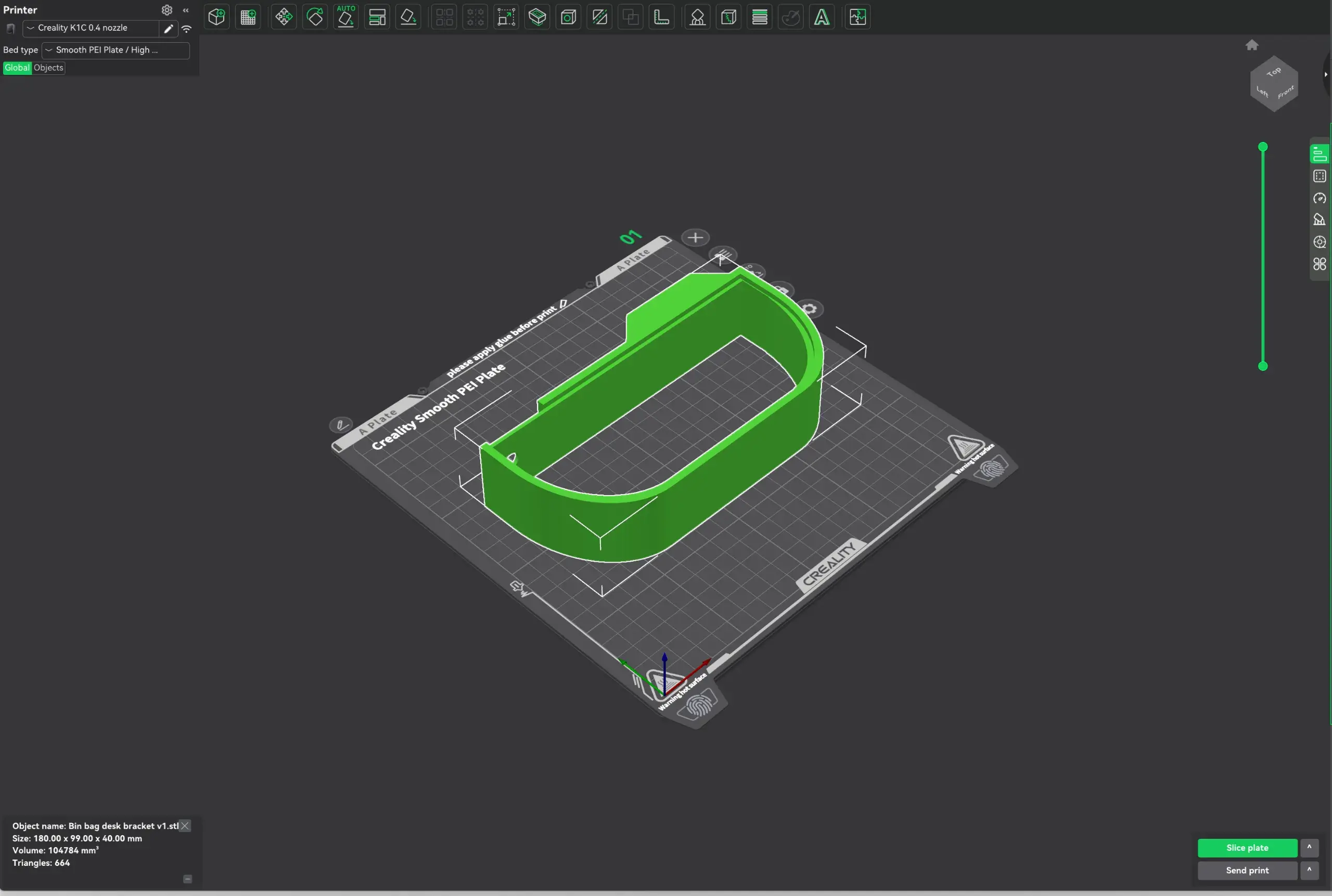
Task: Toggle the printer WiFi connection icon
Action: coord(186,29)
